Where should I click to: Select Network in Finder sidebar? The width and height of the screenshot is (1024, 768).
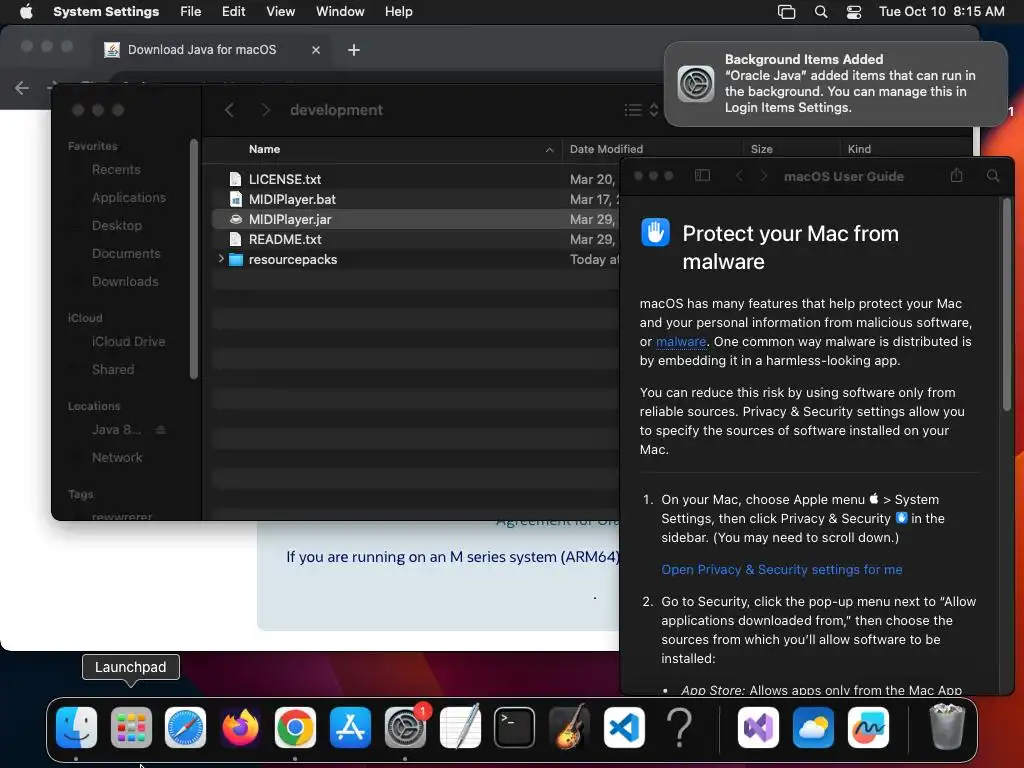(x=117, y=458)
